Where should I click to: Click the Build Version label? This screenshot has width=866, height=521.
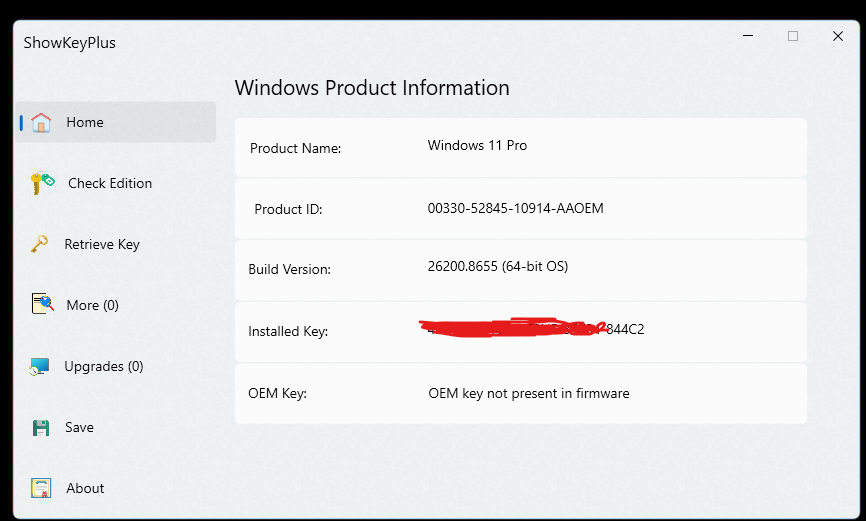pyautogui.click(x=289, y=269)
